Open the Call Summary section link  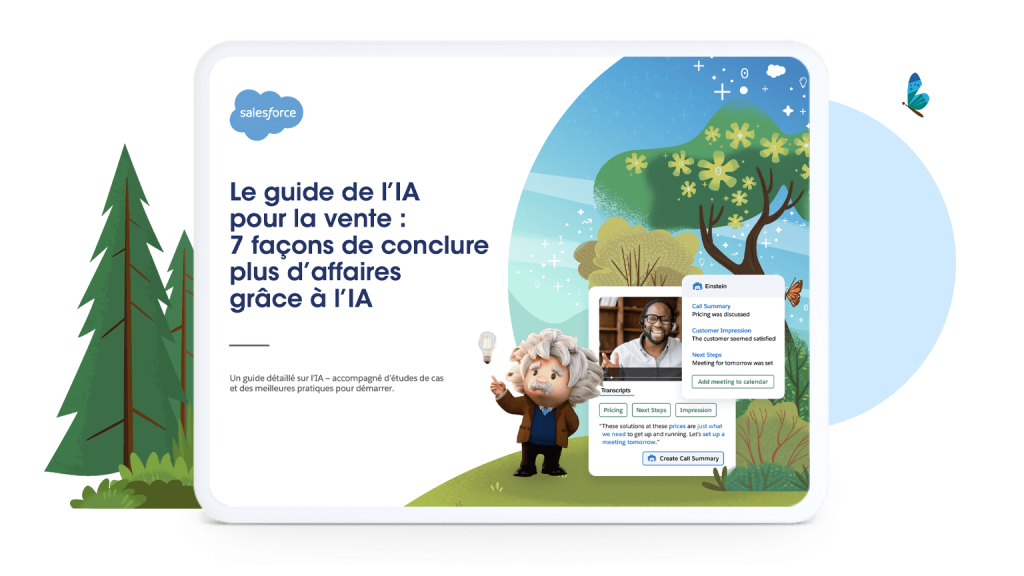[711, 306]
